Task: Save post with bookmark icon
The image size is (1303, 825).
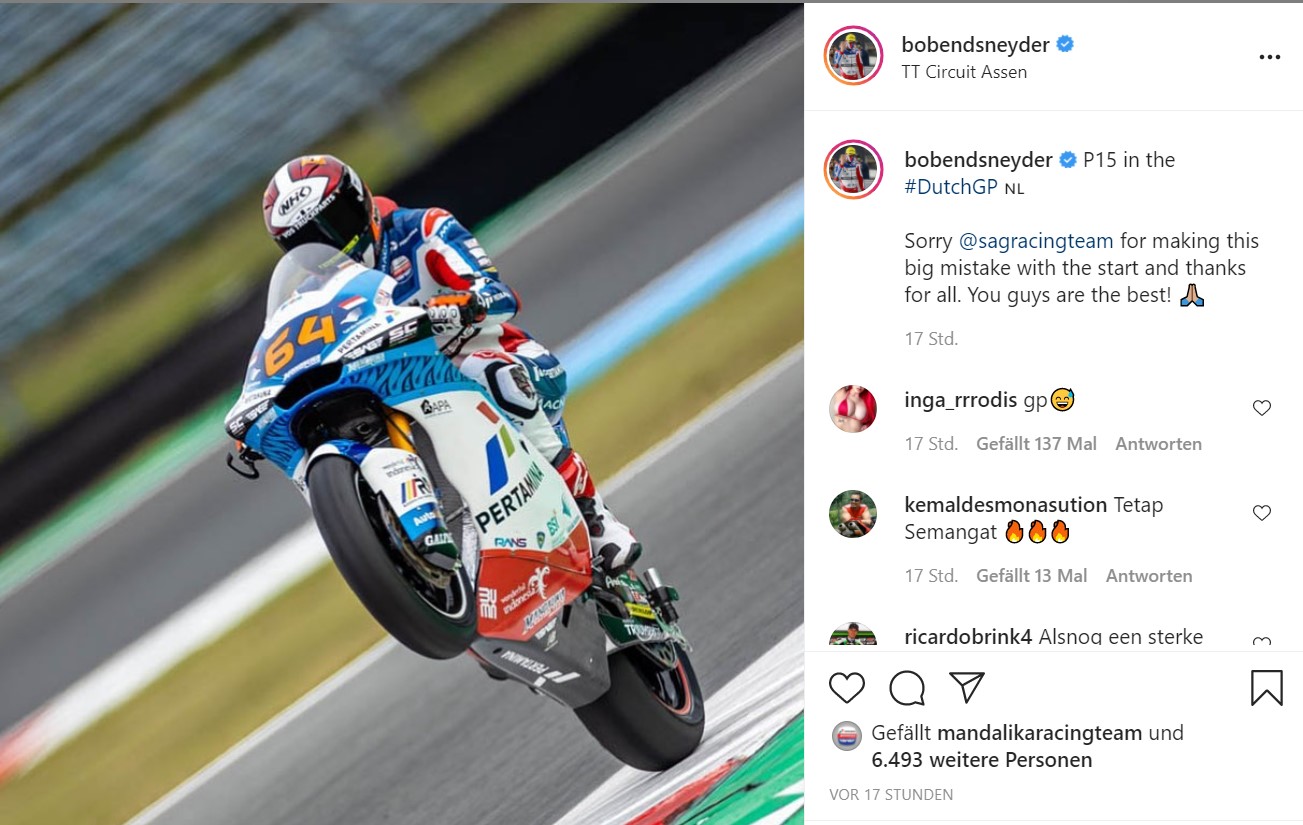Action: (x=1267, y=688)
